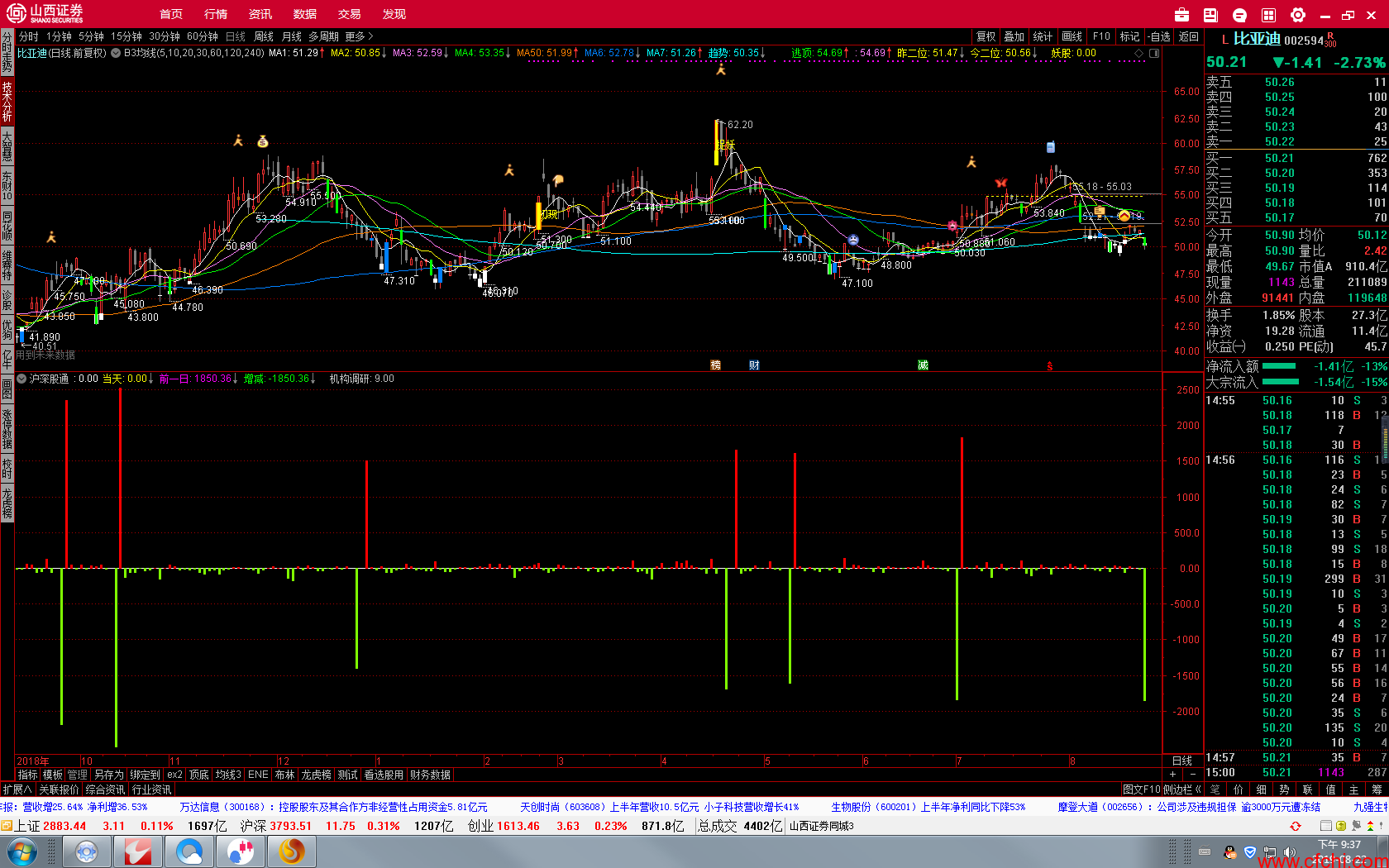Click the 上证 index value 2883.44
This screenshot has width=1389, height=868.
click(64, 826)
